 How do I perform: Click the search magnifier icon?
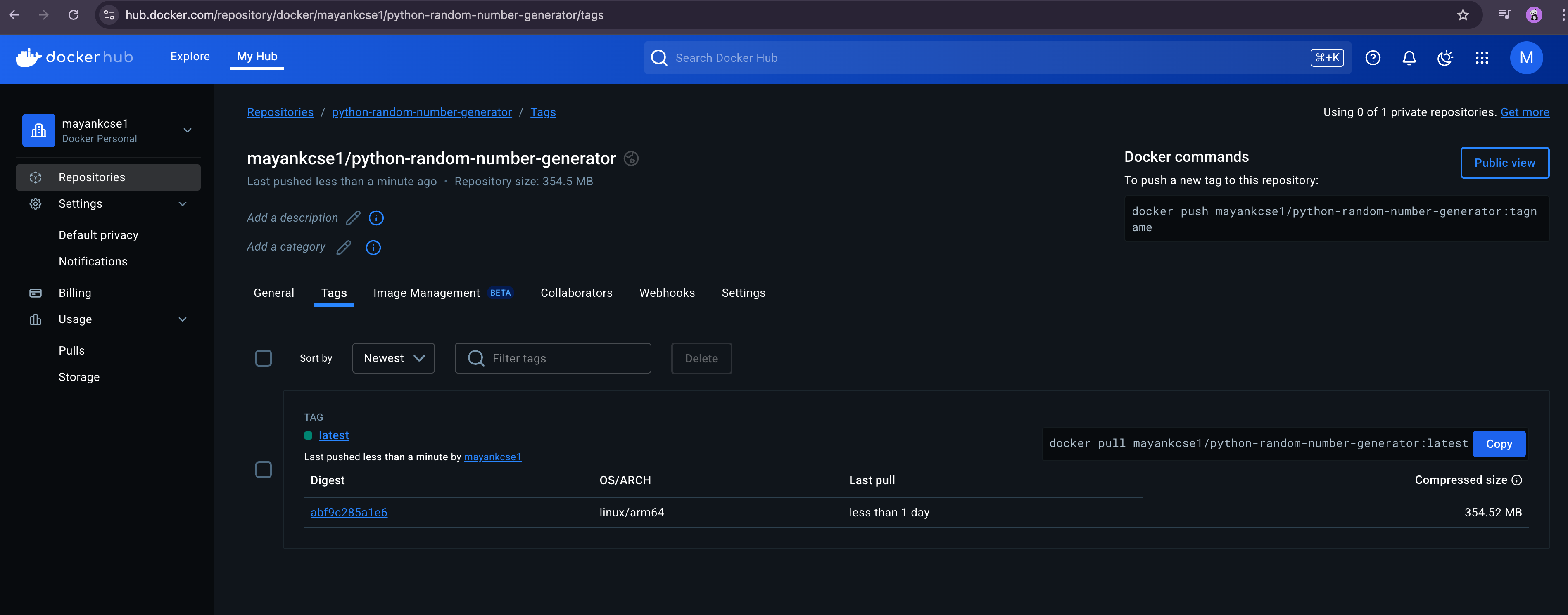(x=659, y=58)
